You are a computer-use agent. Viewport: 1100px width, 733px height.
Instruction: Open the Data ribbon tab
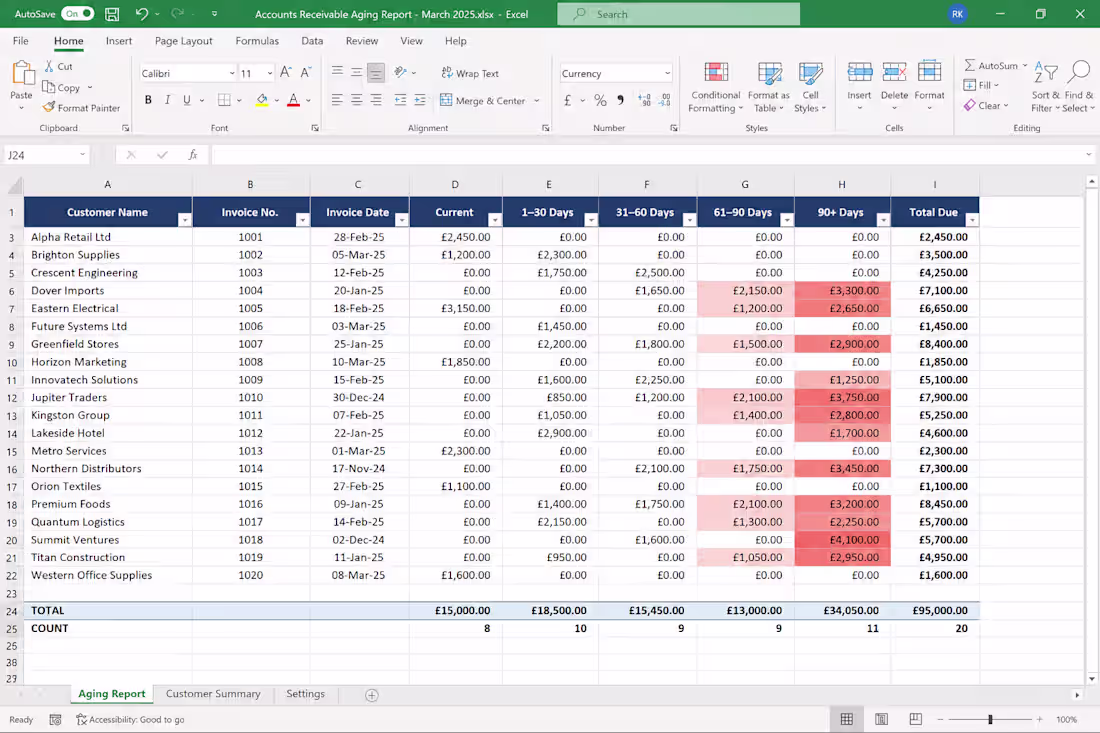point(312,41)
